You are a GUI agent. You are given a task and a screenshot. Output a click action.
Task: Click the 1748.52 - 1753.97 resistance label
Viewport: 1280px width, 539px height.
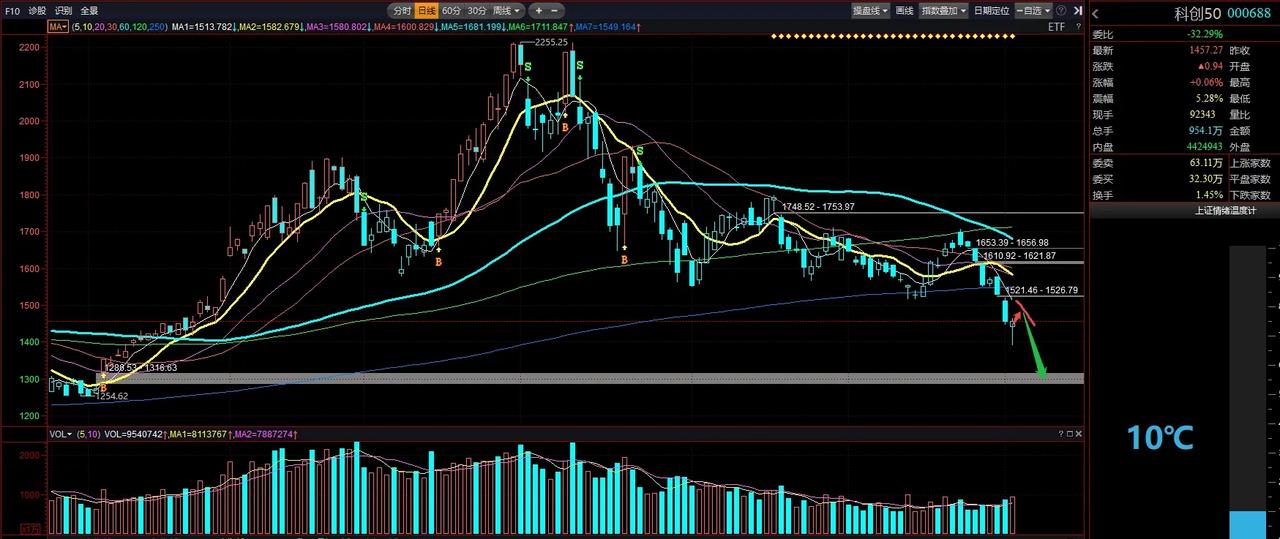[817, 206]
